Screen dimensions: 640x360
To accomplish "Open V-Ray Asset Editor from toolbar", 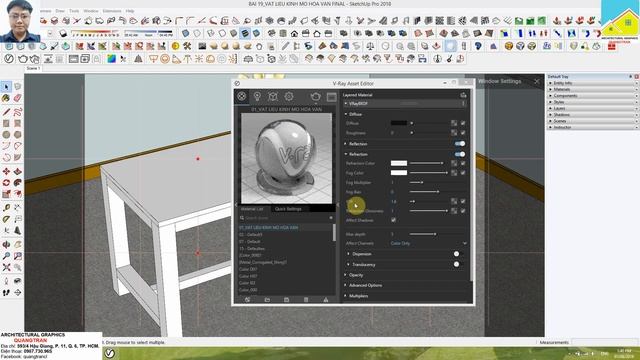I will 9,59.
